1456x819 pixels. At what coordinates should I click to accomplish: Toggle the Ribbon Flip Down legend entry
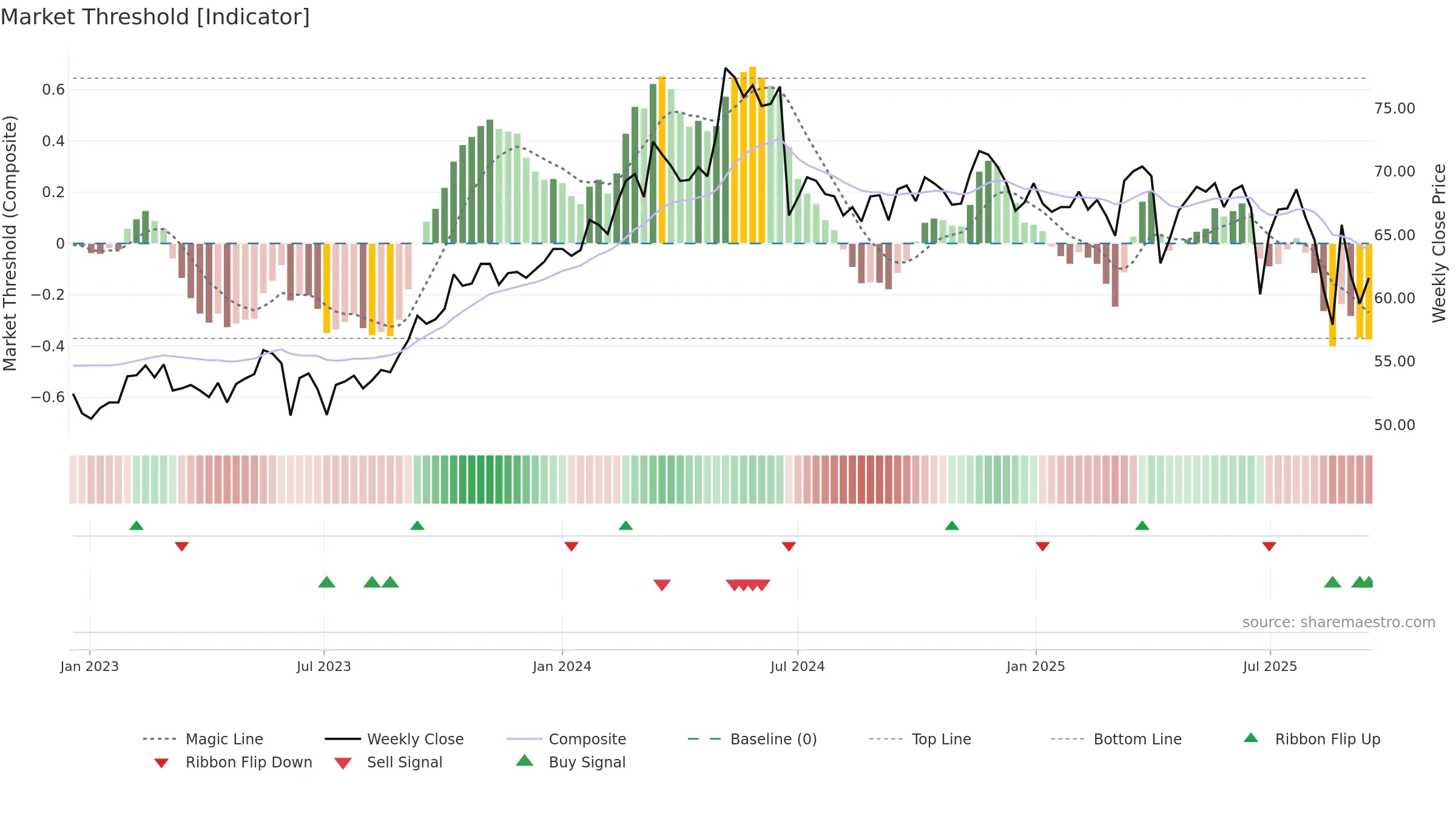coord(233,762)
